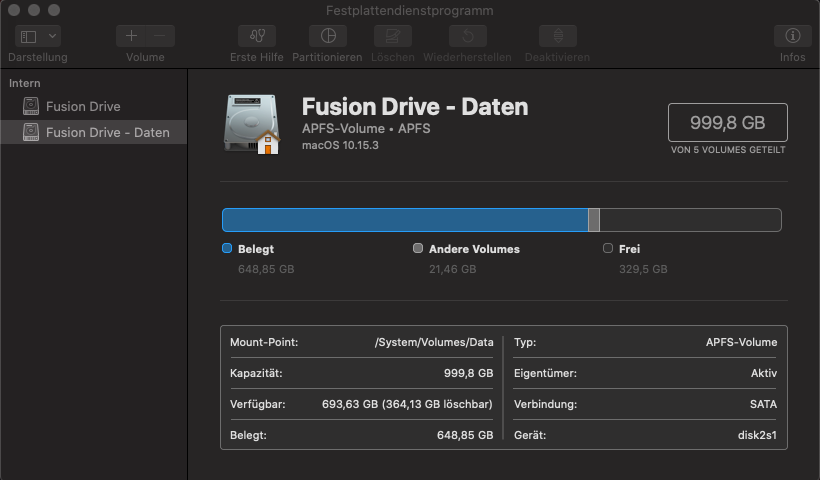The image size is (820, 480).
Task: Select Fusion Drive in the sidebar
Action: (x=83, y=106)
